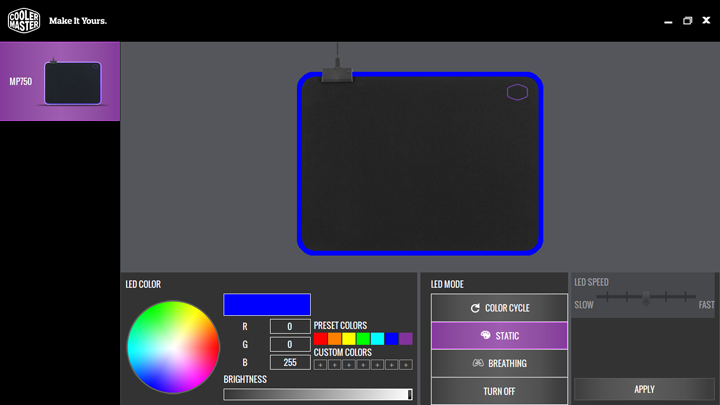The height and width of the screenshot is (405, 720).
Task: Pick the green preset color
Action: 363,339
